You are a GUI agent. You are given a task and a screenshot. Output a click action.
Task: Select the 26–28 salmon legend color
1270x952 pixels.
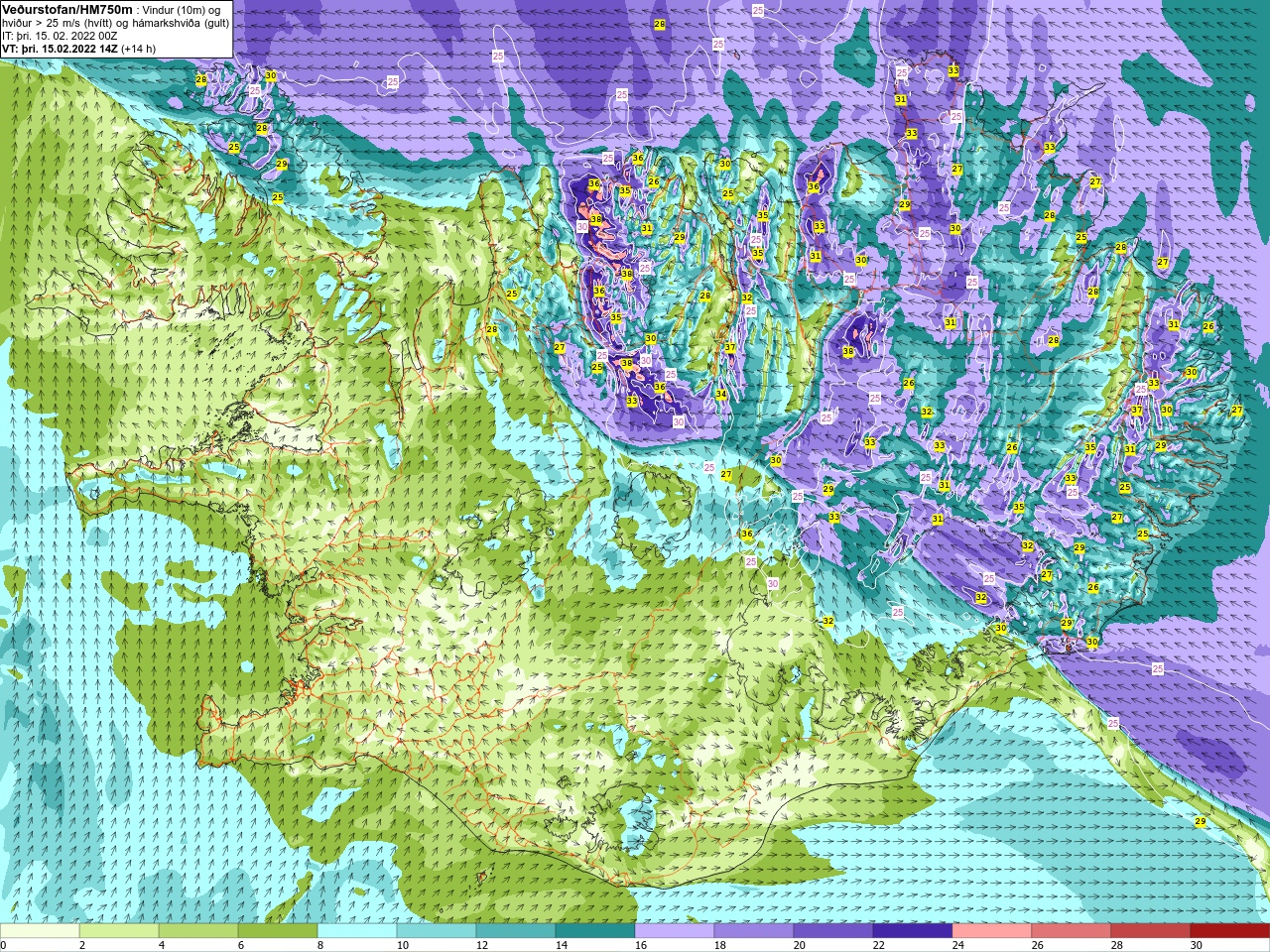pyautogui.click(x=1072, y=931)
